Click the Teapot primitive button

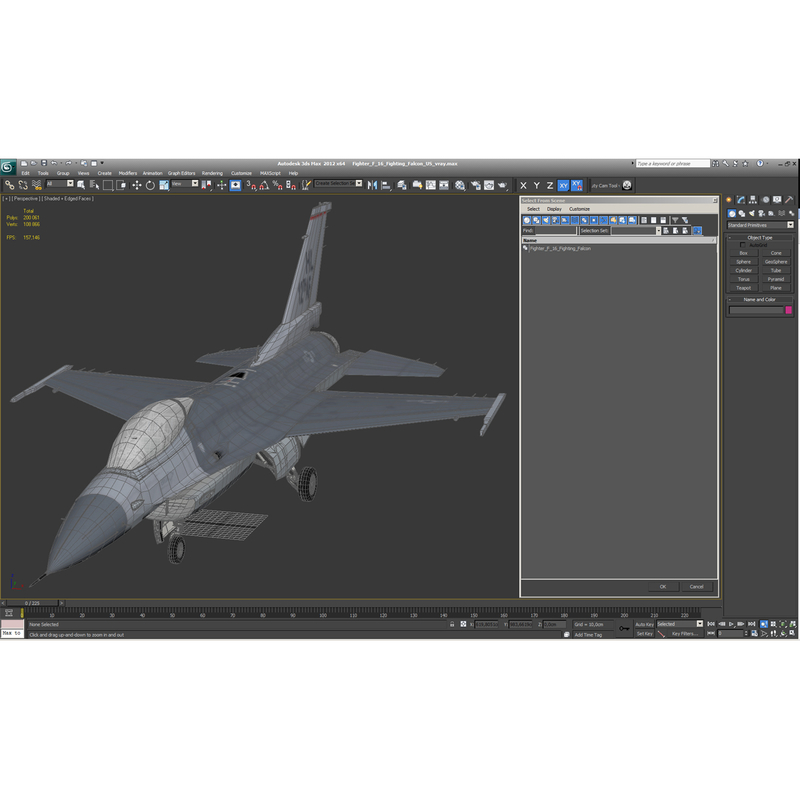pyautogui.click(x=744, y=288)
